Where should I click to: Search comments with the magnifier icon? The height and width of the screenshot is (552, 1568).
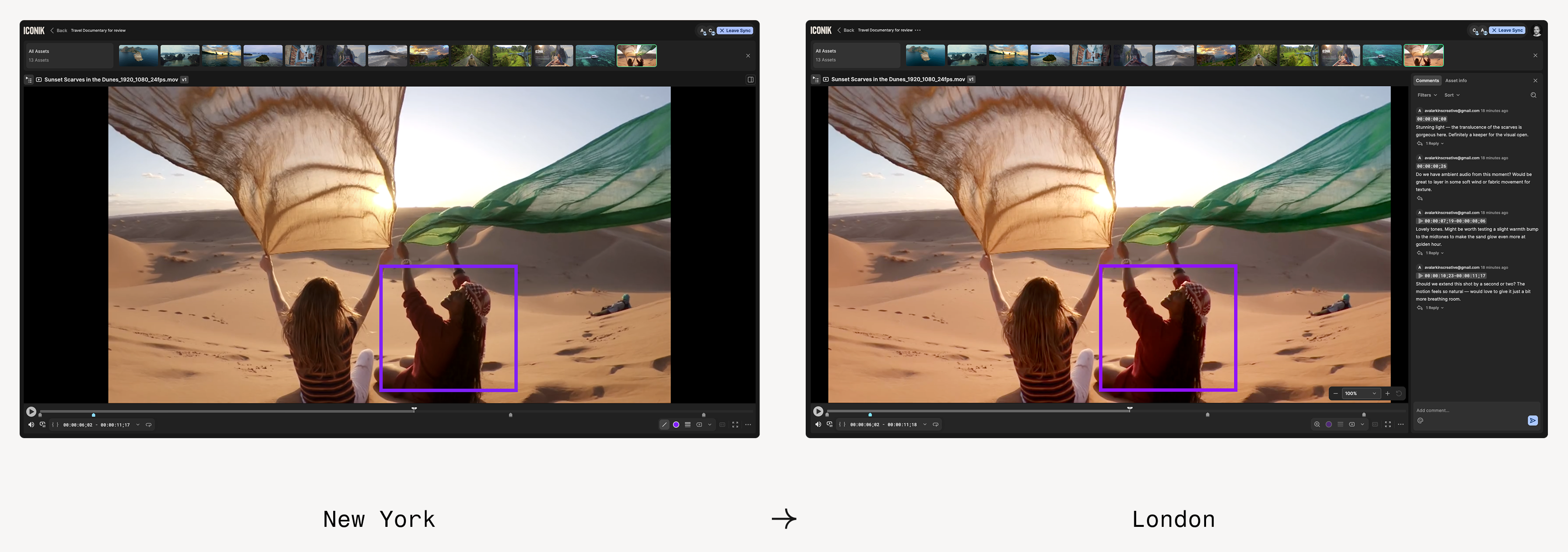[1533, 95]
